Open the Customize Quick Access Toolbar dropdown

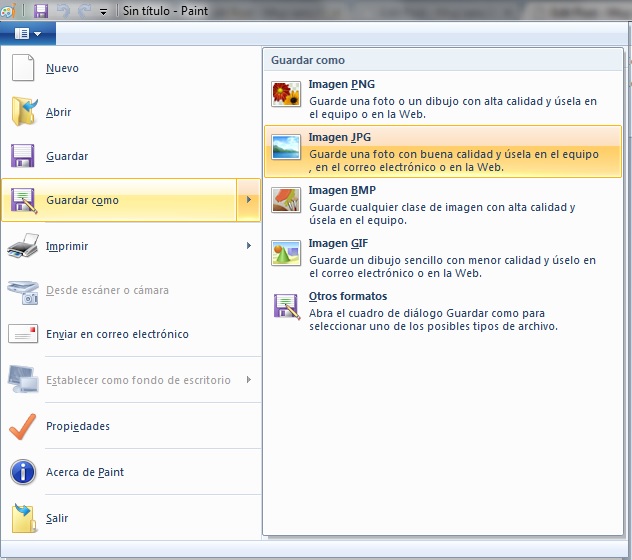coord(104,12)
